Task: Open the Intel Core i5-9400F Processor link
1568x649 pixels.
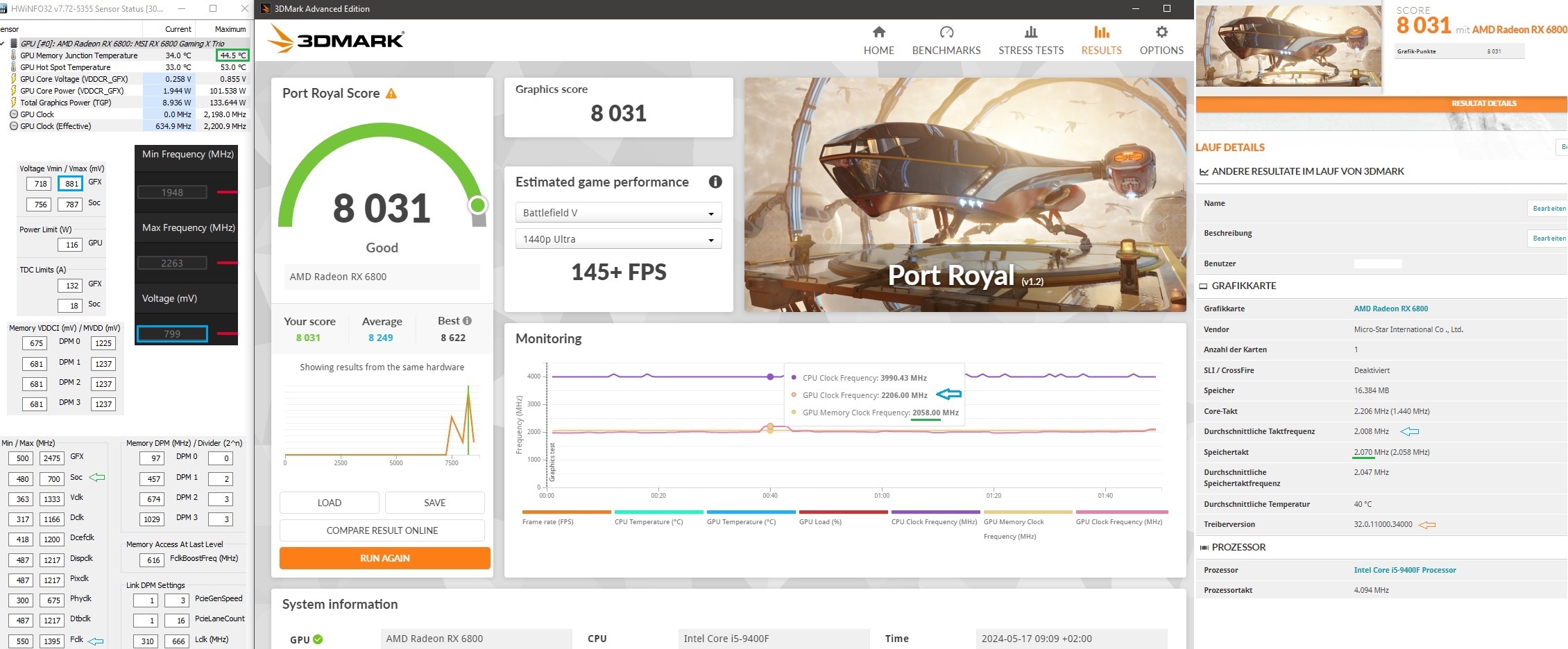Action: coord(1405,570)
